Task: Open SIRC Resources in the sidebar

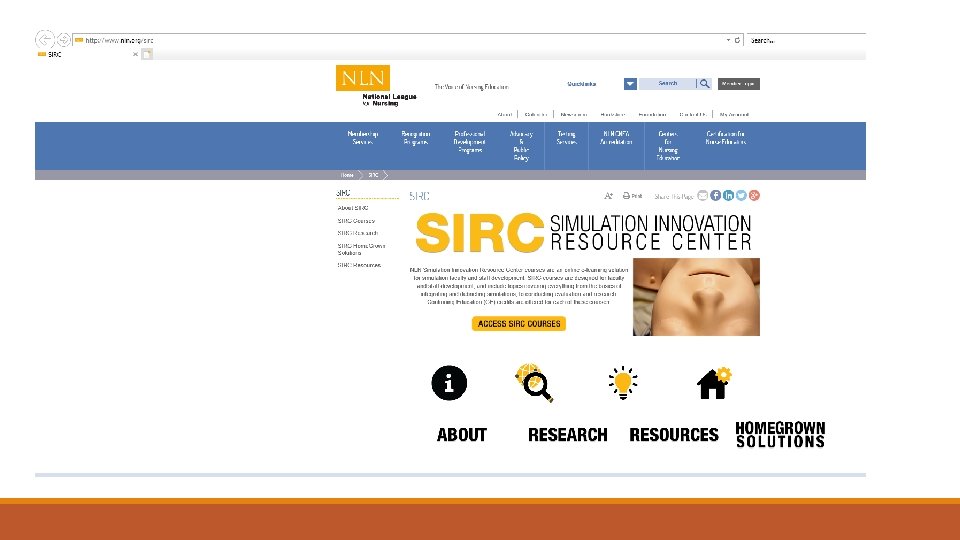Action: tap(359, 265)
